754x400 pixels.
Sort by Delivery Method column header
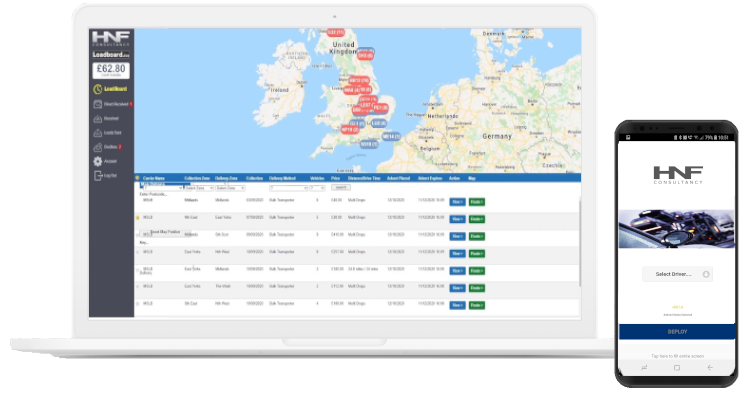282,178
